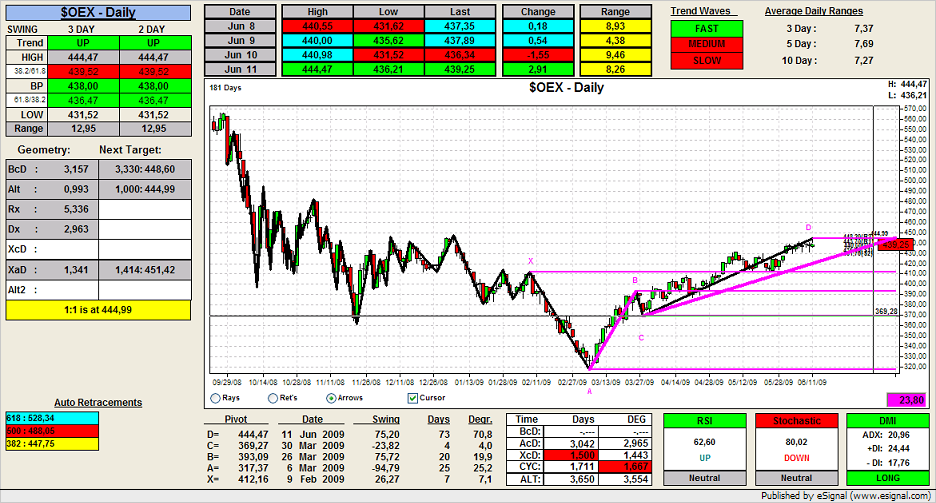Viewport: 936px width, 503px height.
Task: Select the Rays radio button
Action: click(x=217, y=398)
